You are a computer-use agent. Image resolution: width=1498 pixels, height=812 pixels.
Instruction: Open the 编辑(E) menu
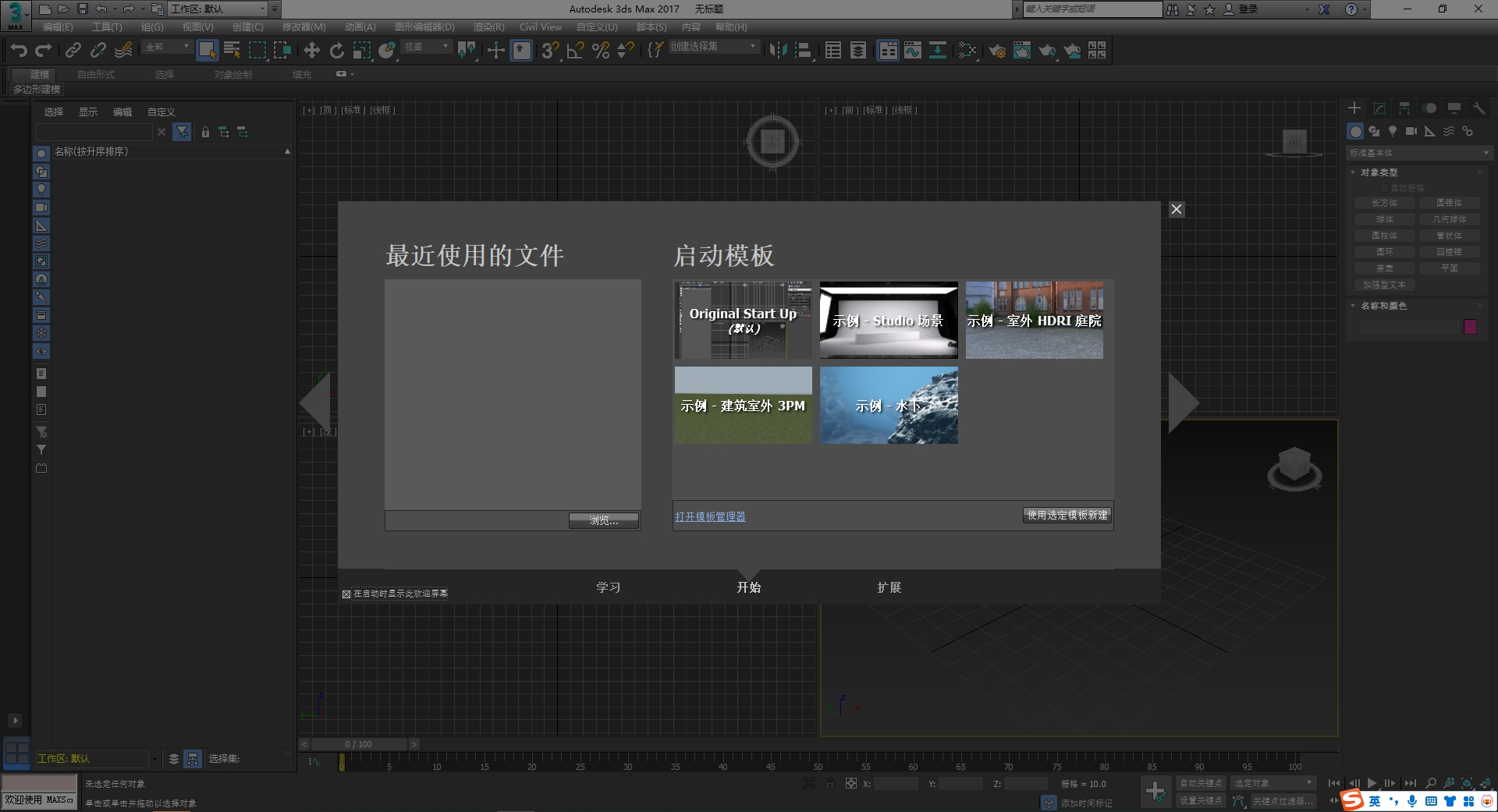click(58, 27)
